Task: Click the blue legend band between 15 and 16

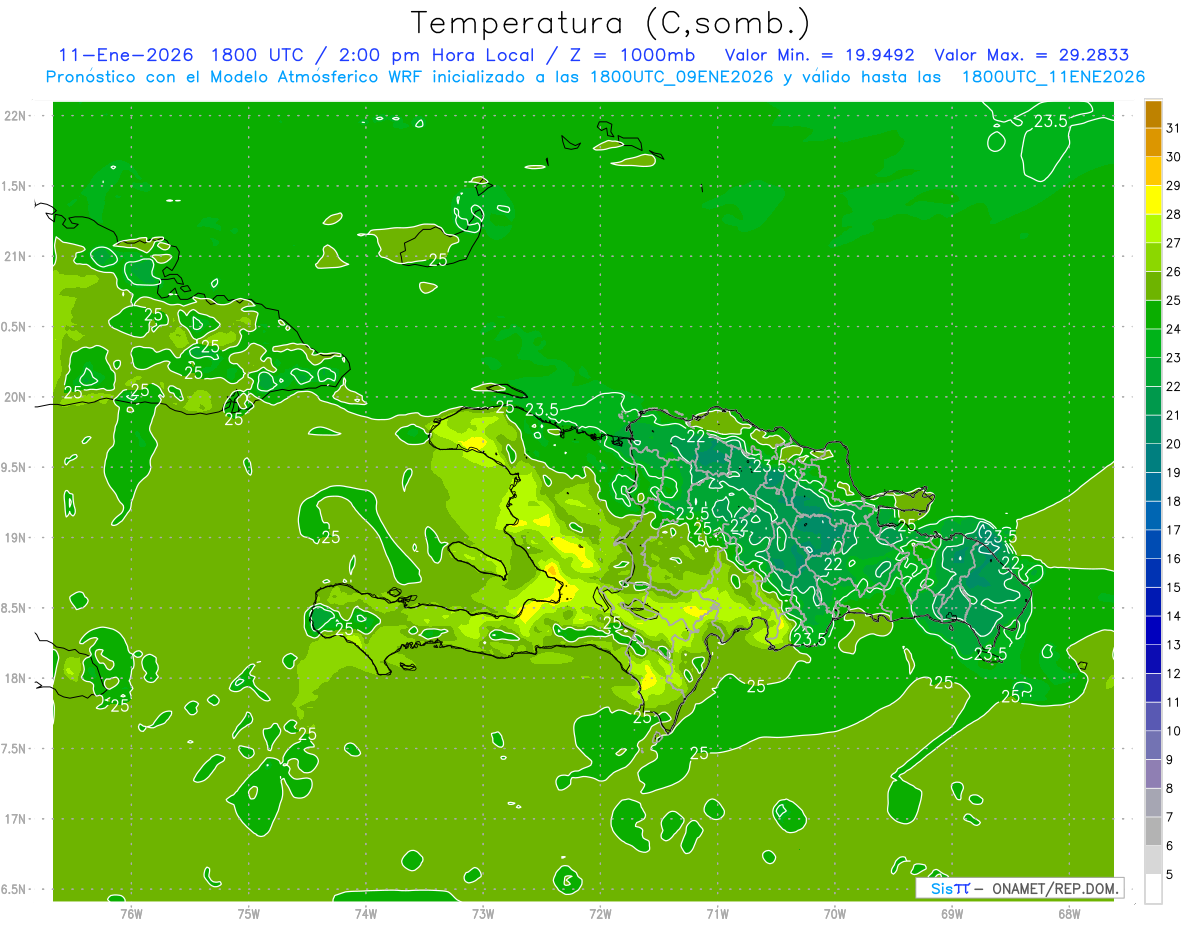Action: (x=1153, y=574)
